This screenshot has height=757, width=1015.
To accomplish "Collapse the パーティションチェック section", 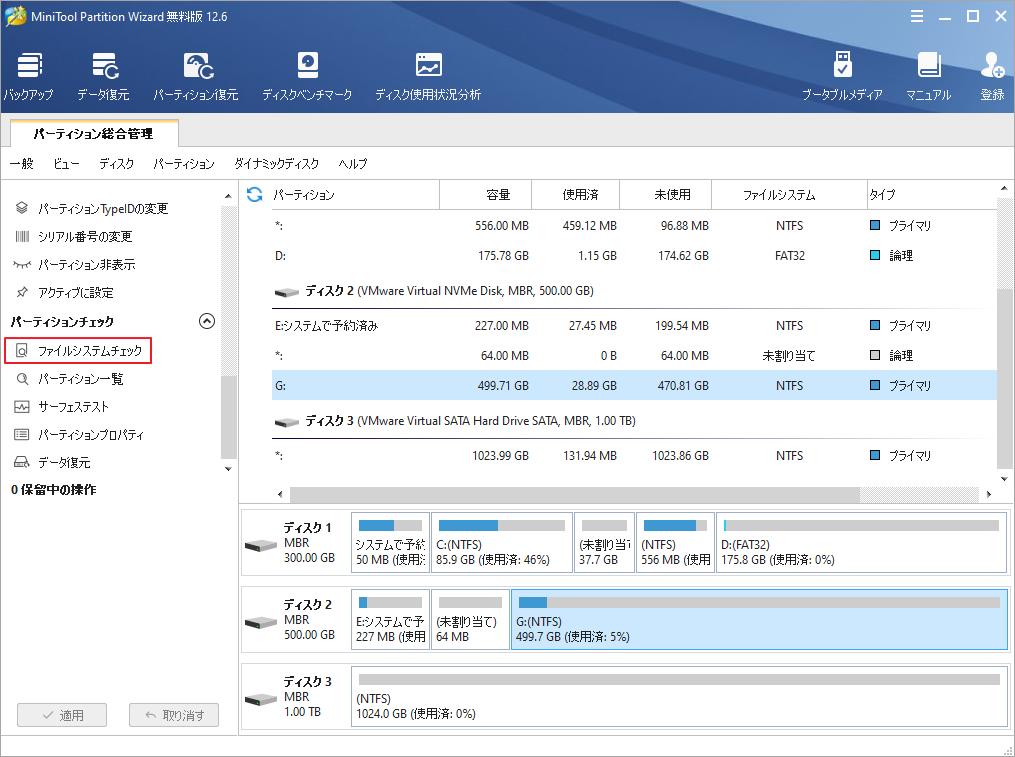I will 206,321.
